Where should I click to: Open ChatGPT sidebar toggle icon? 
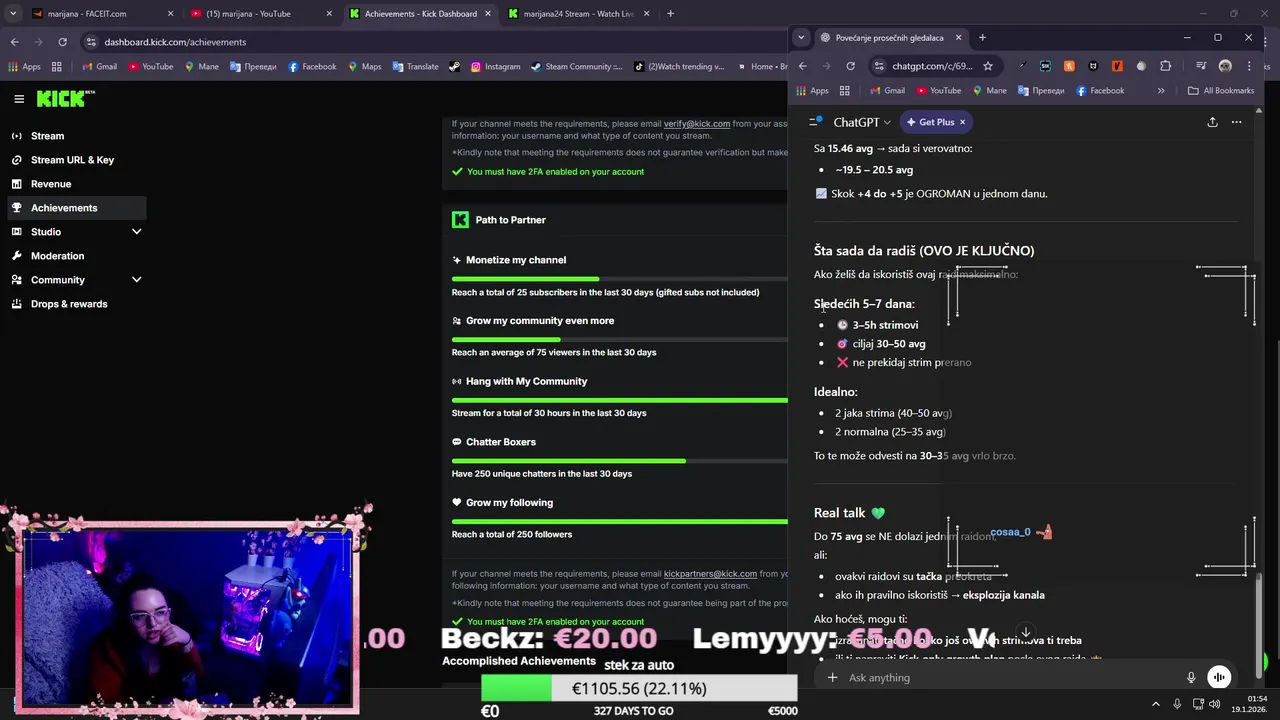[814, 122]
